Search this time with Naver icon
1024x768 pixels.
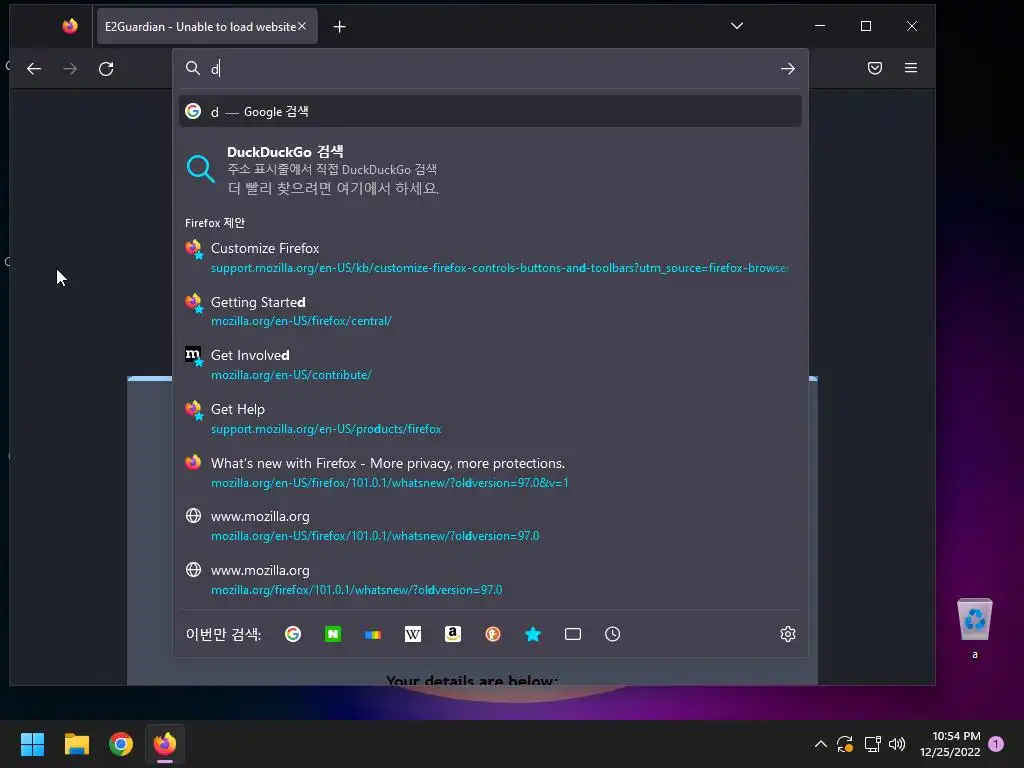[332, 634]
